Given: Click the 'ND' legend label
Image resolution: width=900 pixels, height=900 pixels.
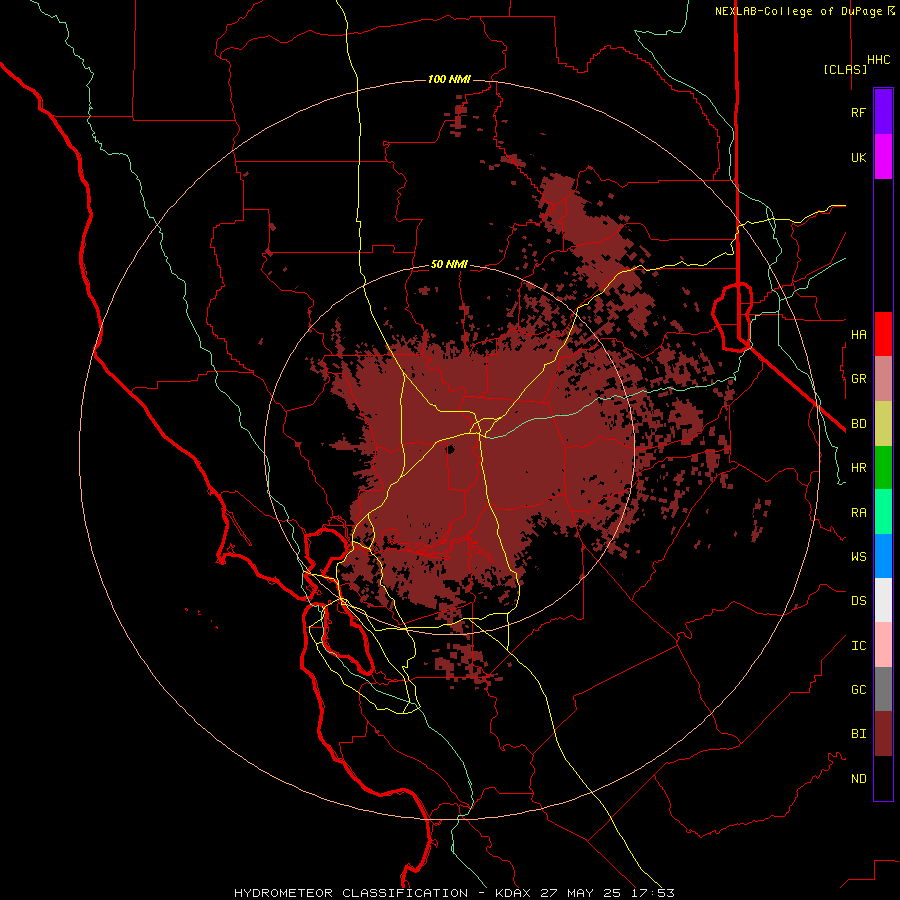Looking at the screenshot, I should tap(858, 779).
